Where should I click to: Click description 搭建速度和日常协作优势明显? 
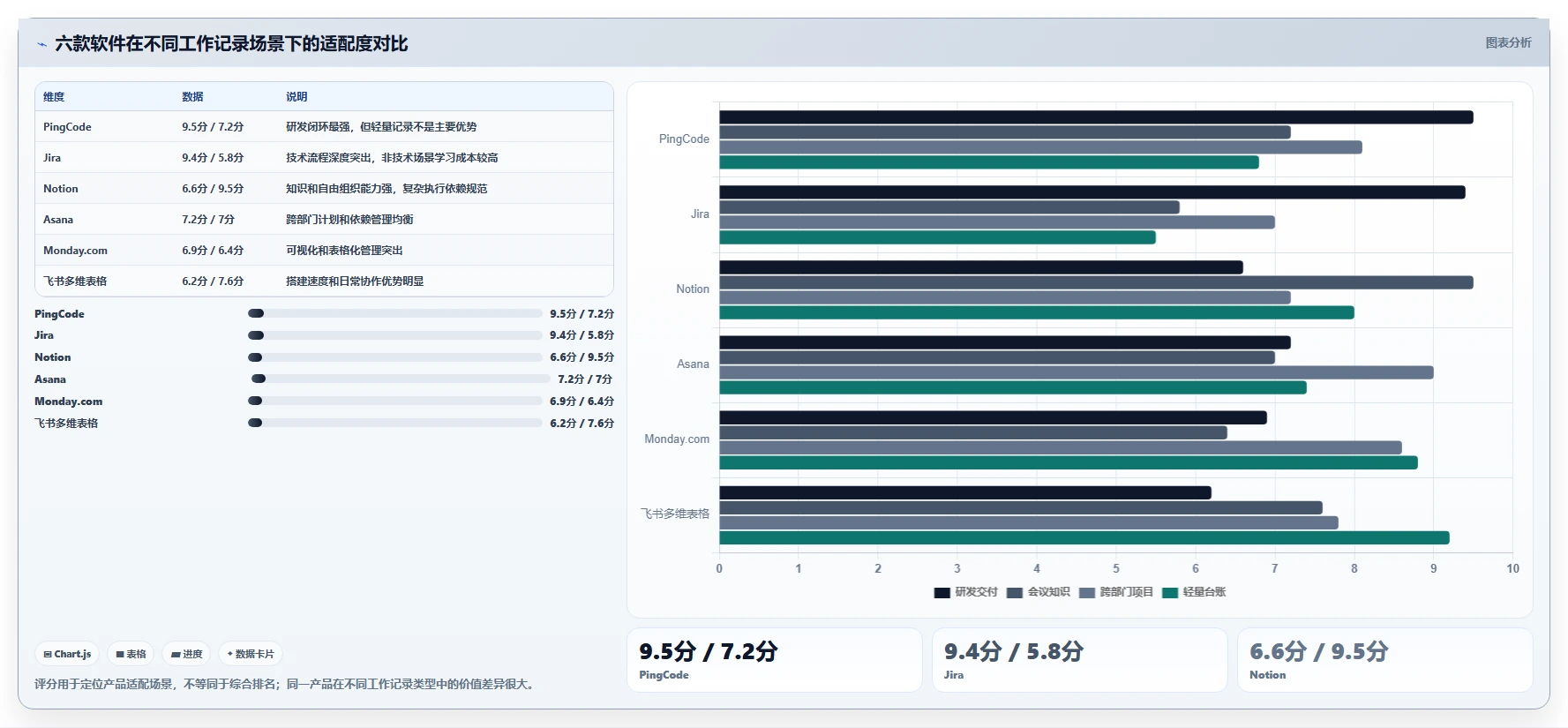[355, 281]
